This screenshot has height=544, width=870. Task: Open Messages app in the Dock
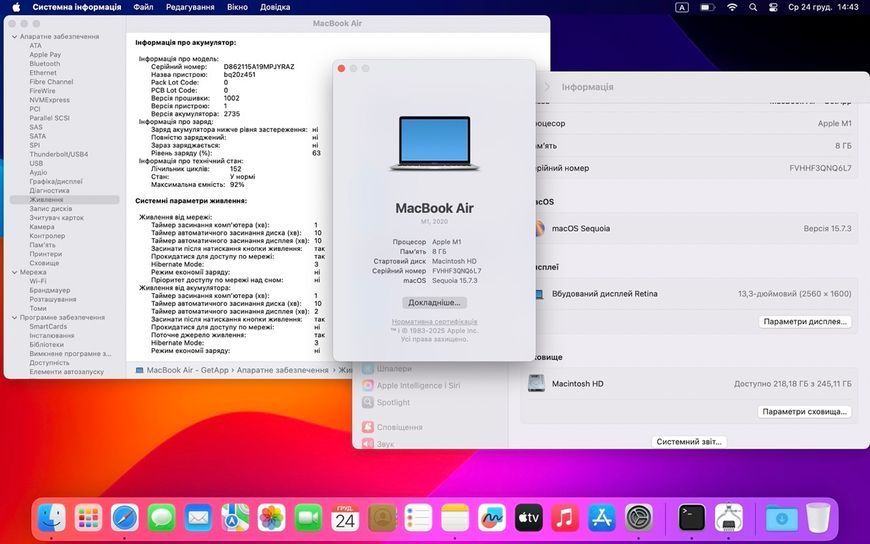point(161,518)
